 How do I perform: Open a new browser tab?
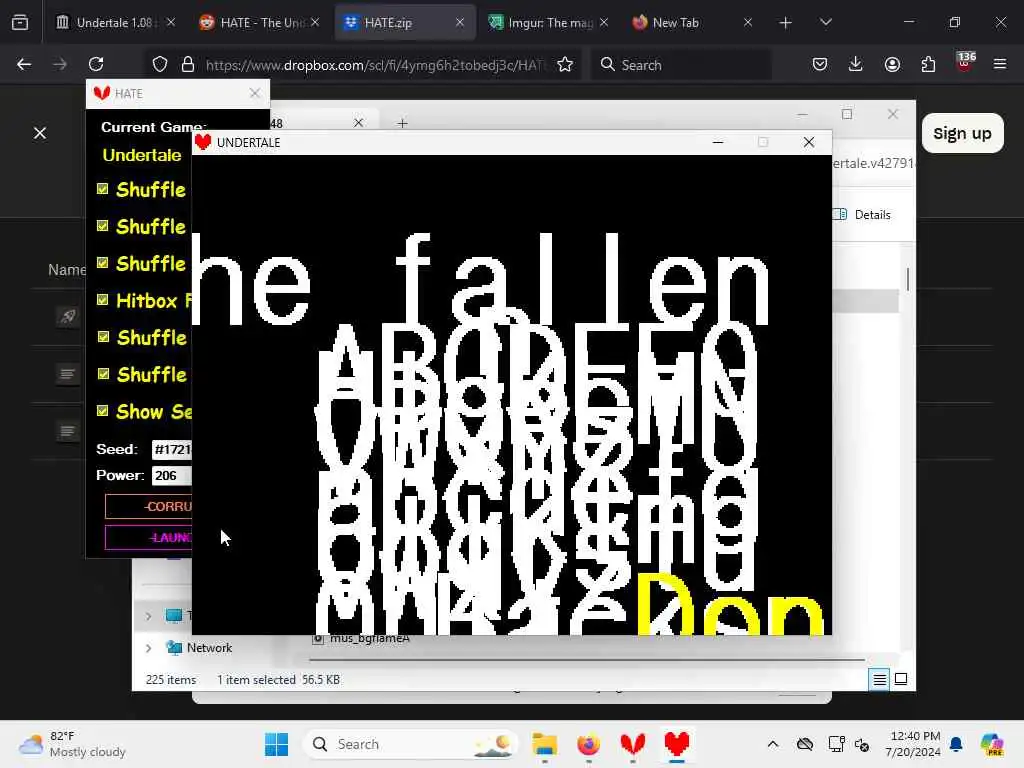786,23
